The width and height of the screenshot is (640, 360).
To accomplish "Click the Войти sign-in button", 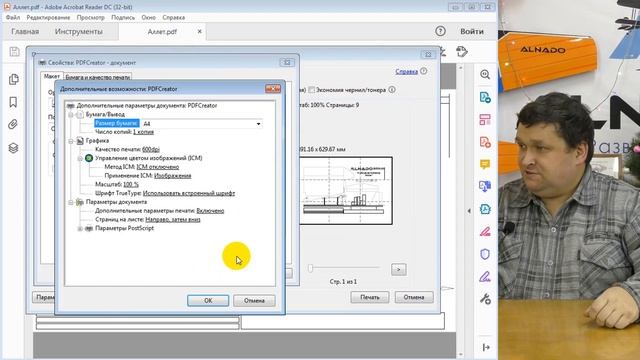I will pyautogui.click(x=472, y=31).
